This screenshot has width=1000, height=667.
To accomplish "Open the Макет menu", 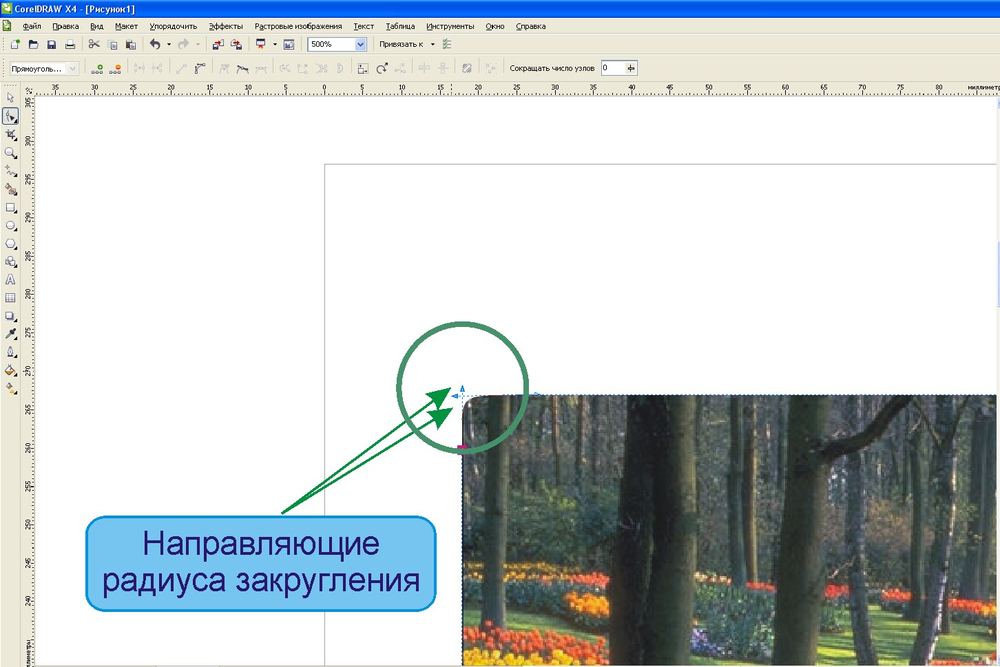I will (x=126, y=26).
